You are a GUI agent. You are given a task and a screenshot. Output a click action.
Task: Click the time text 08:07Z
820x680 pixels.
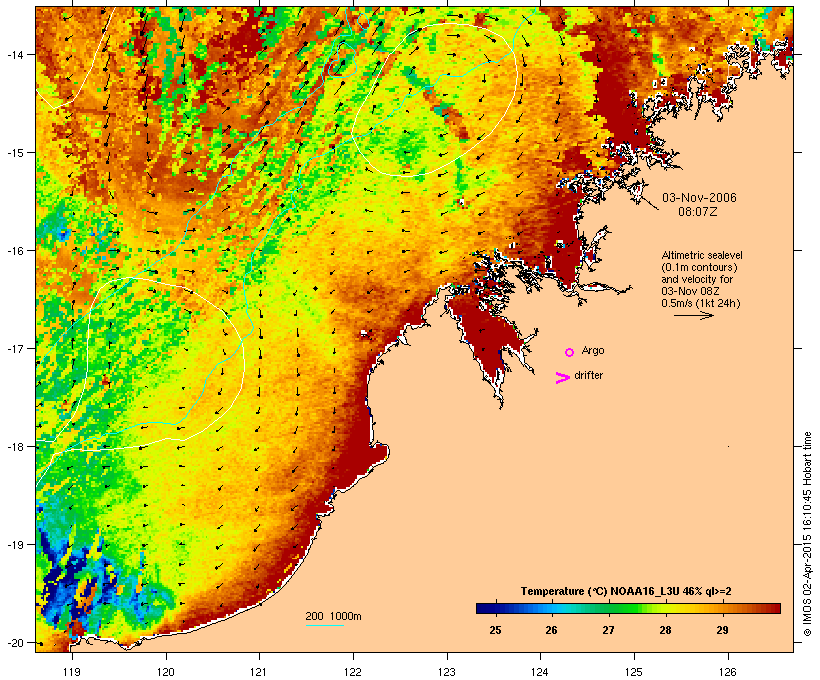click(698, 212)
